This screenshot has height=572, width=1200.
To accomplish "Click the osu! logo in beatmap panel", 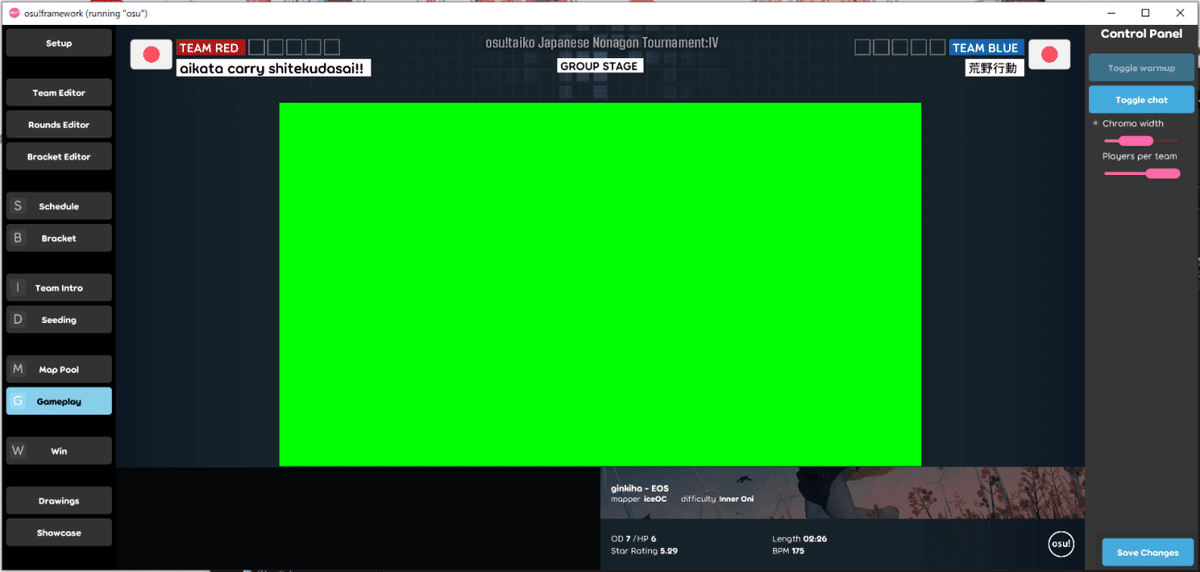I will point(1061,543).
